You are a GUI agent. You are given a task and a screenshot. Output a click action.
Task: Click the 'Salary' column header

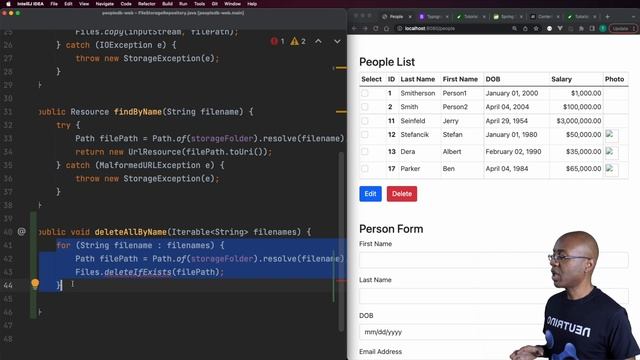[561, 79]
